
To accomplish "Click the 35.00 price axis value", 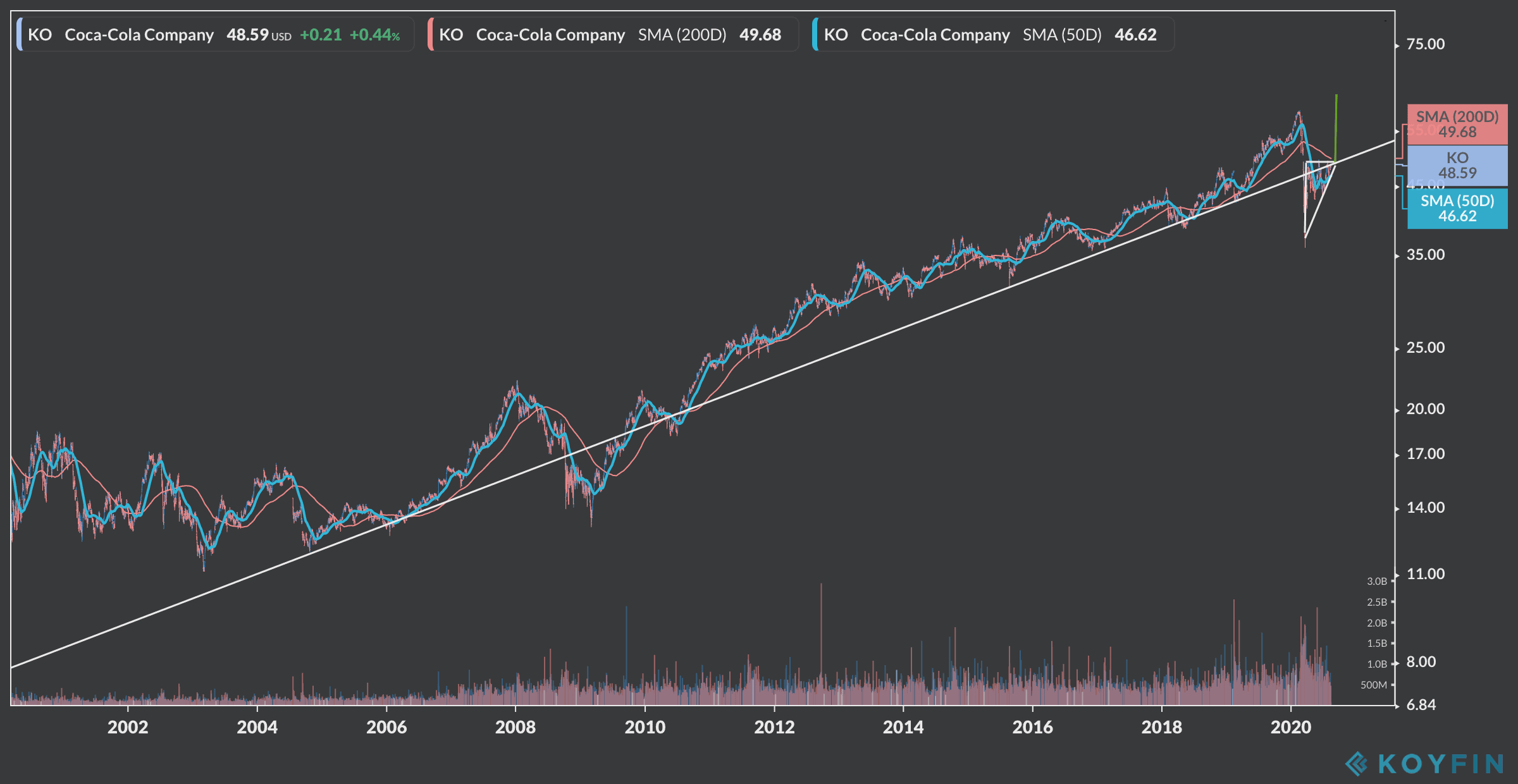I will click(x=1426, y=255).
